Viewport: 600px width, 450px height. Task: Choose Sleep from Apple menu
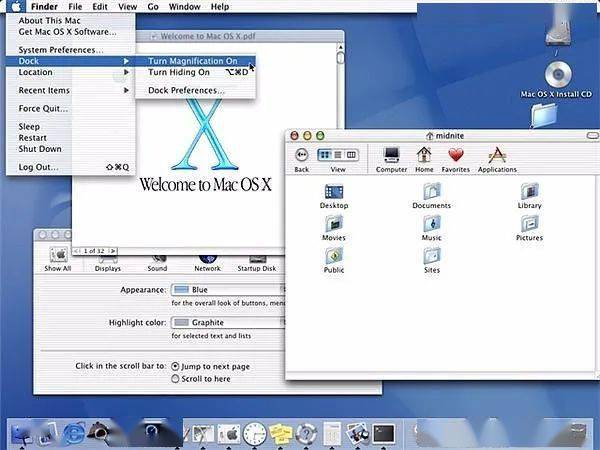coord(70,127)
